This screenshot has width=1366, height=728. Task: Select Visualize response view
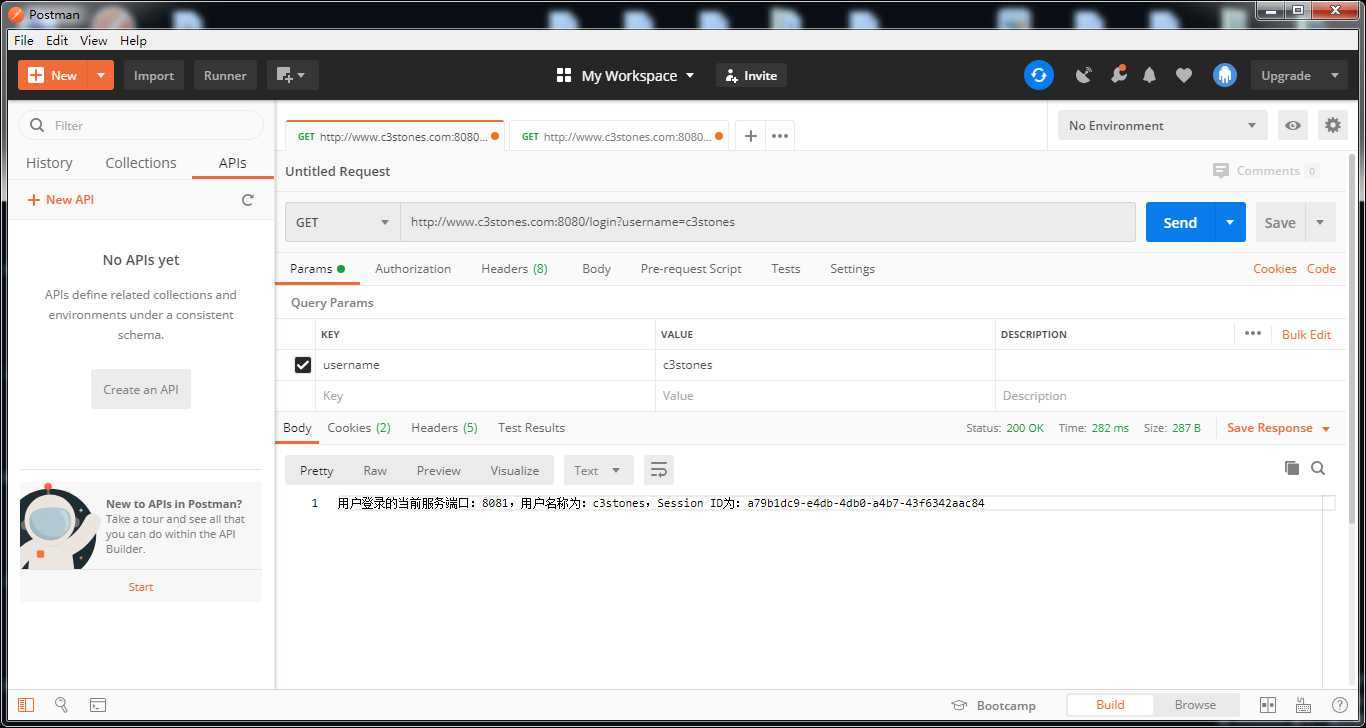(x=515, y=470)
